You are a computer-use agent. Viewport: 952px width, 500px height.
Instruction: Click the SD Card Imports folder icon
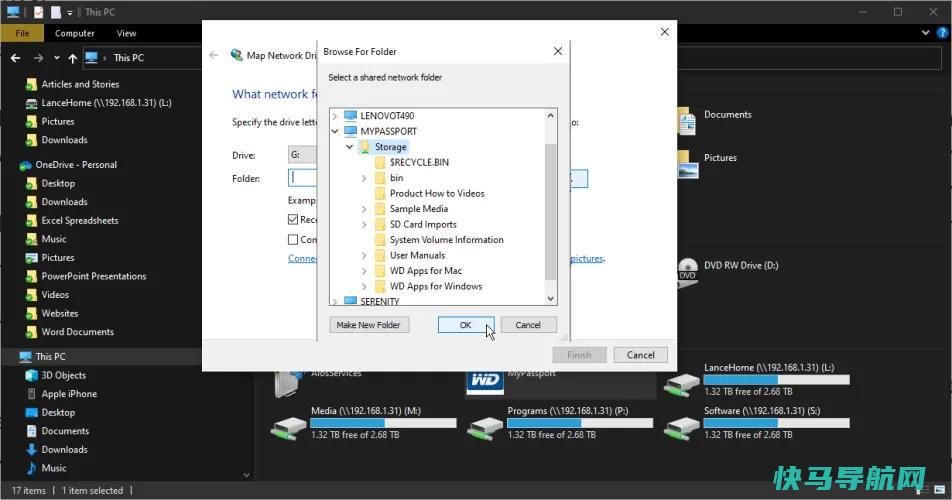coord(380,225)
